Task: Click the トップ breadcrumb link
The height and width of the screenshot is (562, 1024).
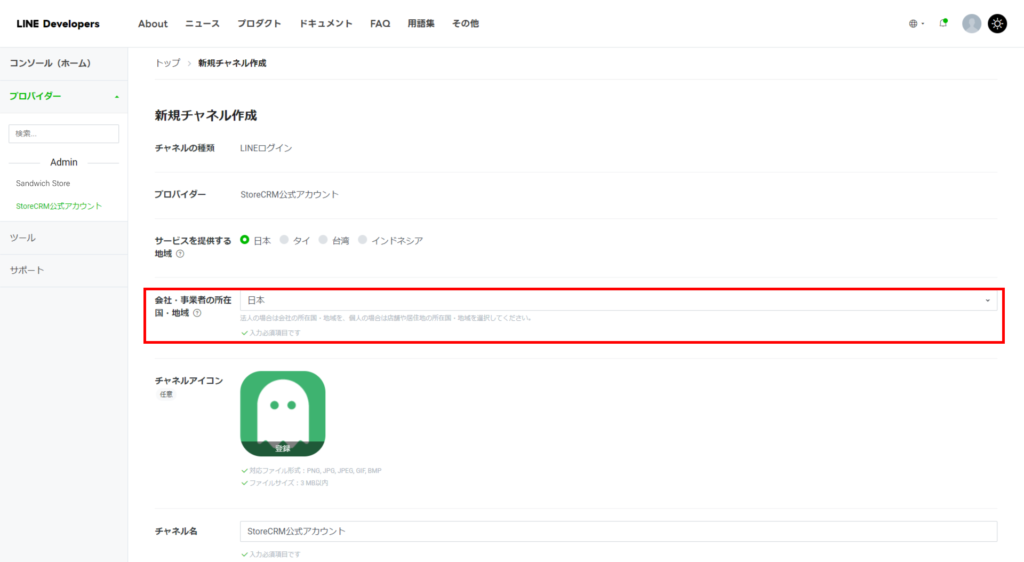Action: click(167, 63)
